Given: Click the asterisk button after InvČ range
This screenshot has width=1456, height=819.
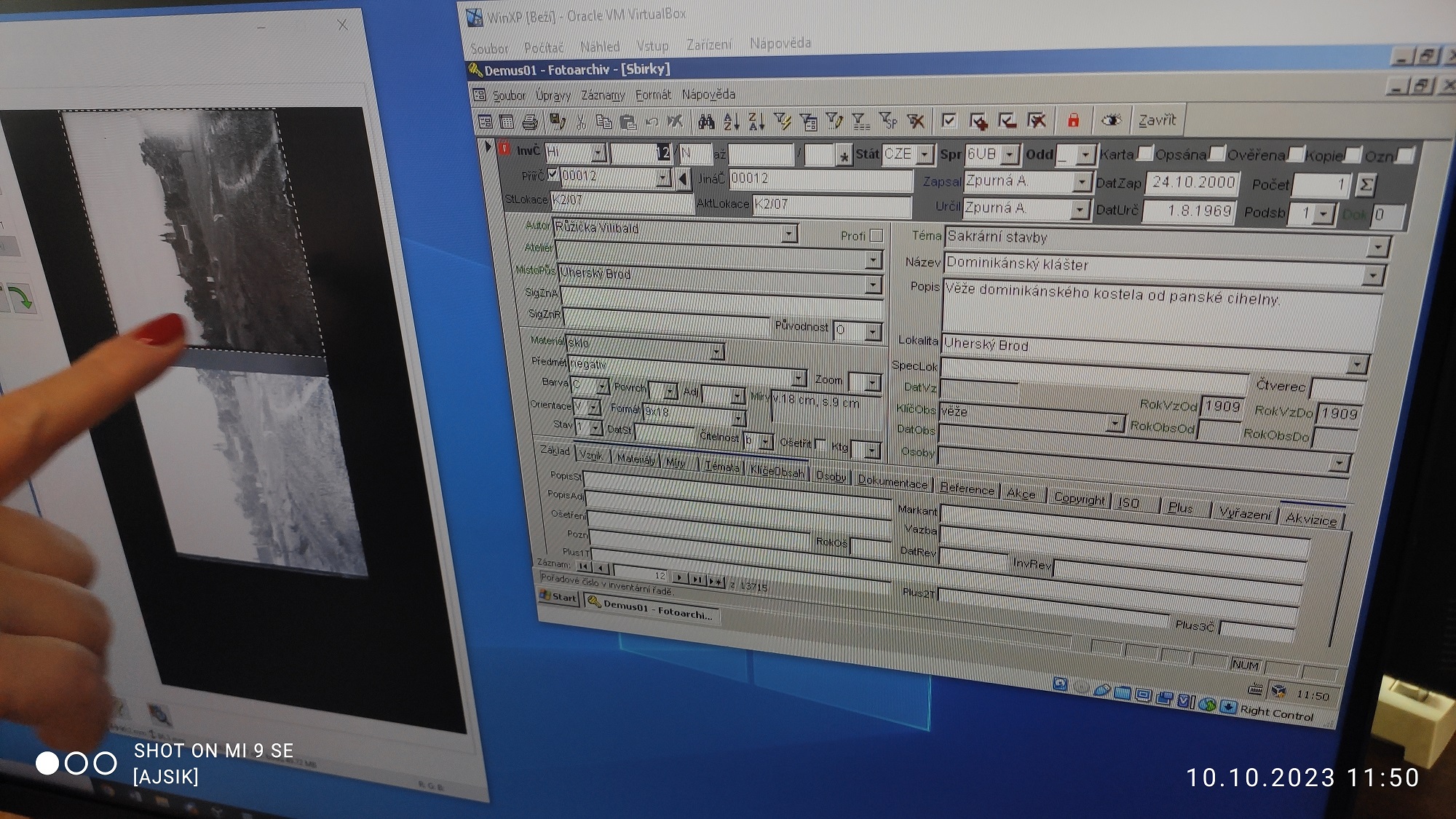Looking at the screenshot, I should point(843,156).
